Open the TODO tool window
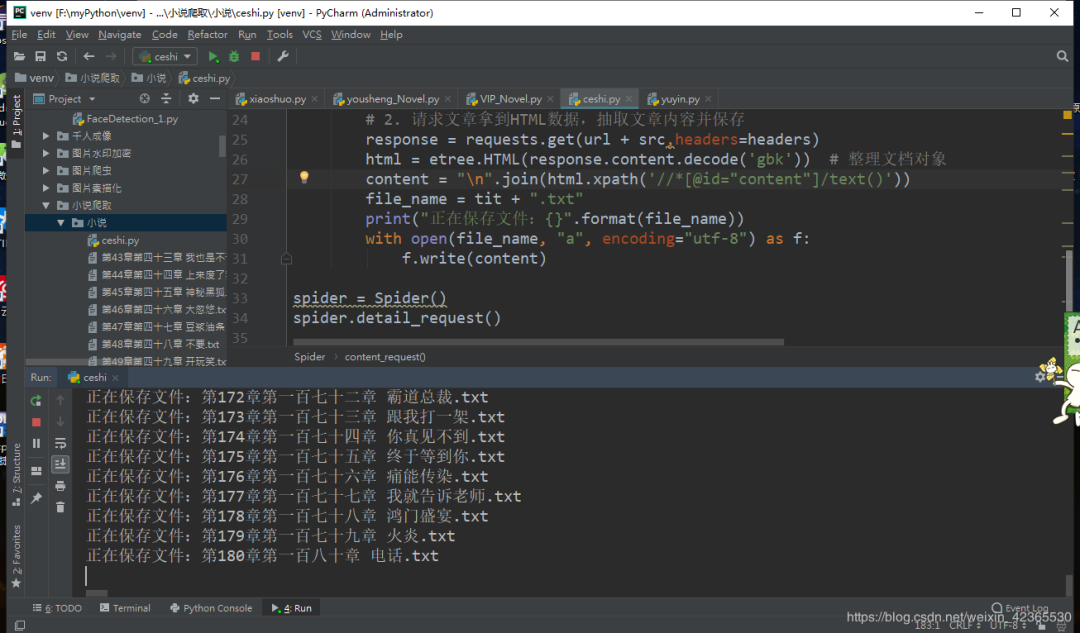The image size is (1080, 633). pyautogui.click(x=57, y=608)
